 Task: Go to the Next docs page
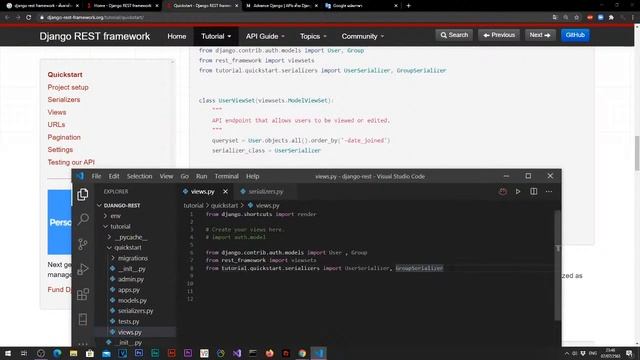point(540,35)
